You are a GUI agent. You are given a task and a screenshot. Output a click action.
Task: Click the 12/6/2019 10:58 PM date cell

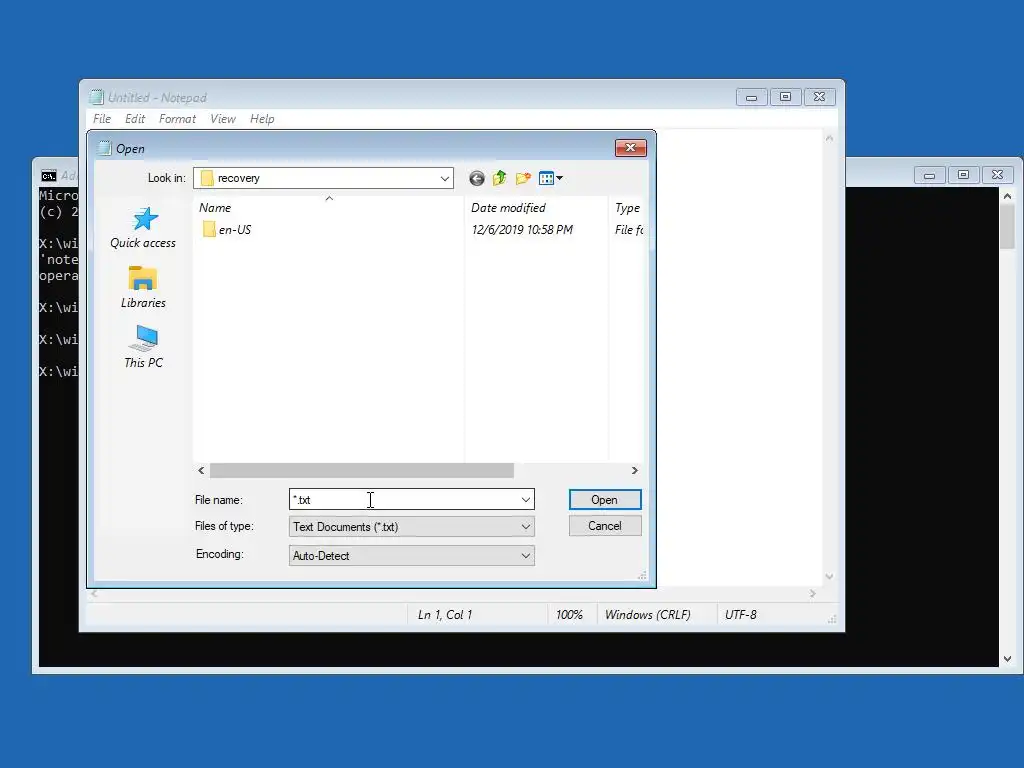pos(522,229)
